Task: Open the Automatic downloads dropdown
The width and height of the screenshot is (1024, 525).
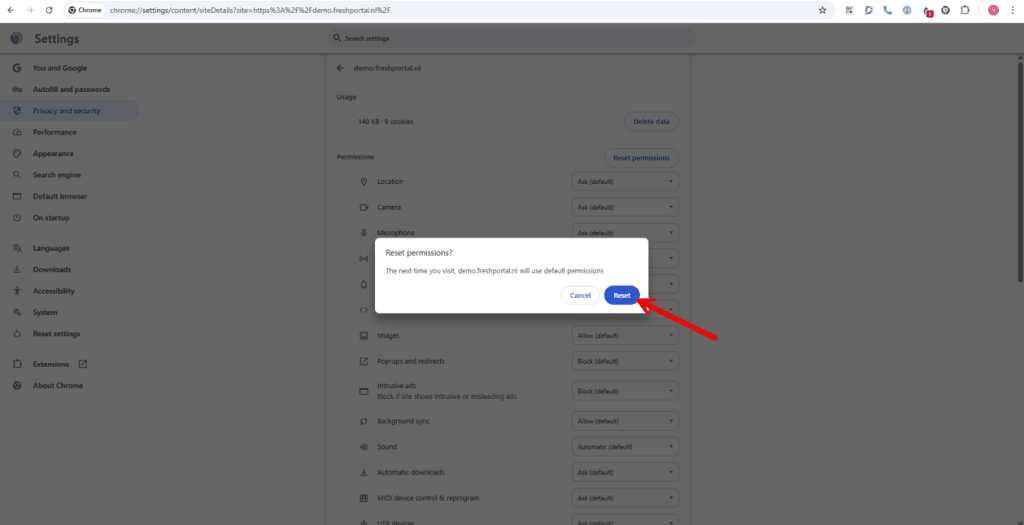Action: 625,472
